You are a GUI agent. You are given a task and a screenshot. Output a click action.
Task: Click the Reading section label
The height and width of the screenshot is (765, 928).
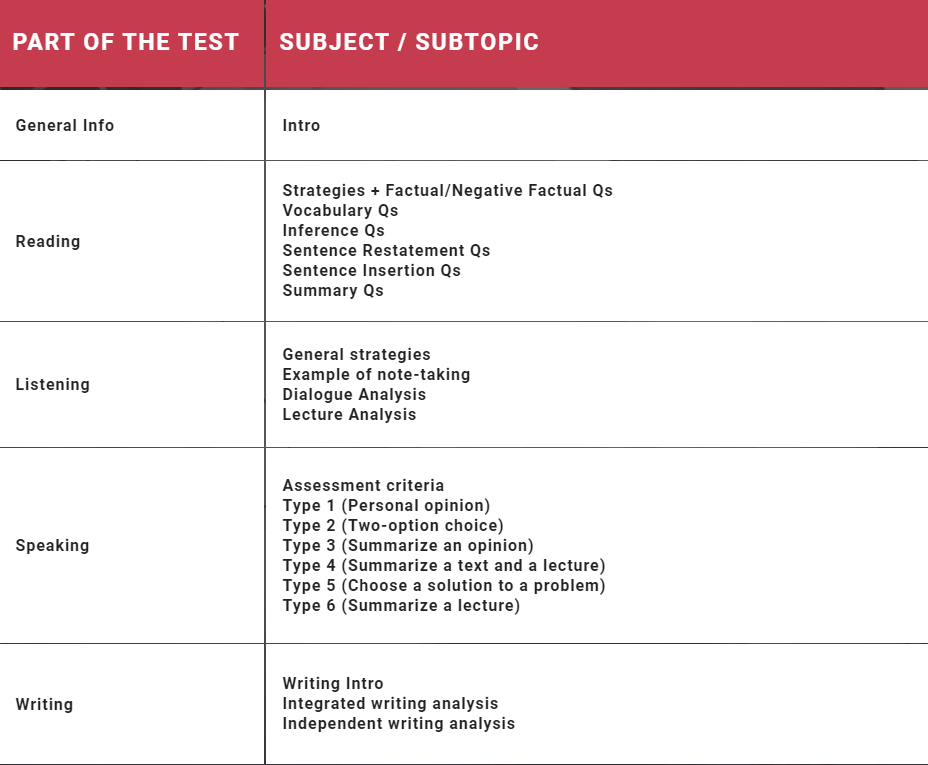click(x=48, y=241)
